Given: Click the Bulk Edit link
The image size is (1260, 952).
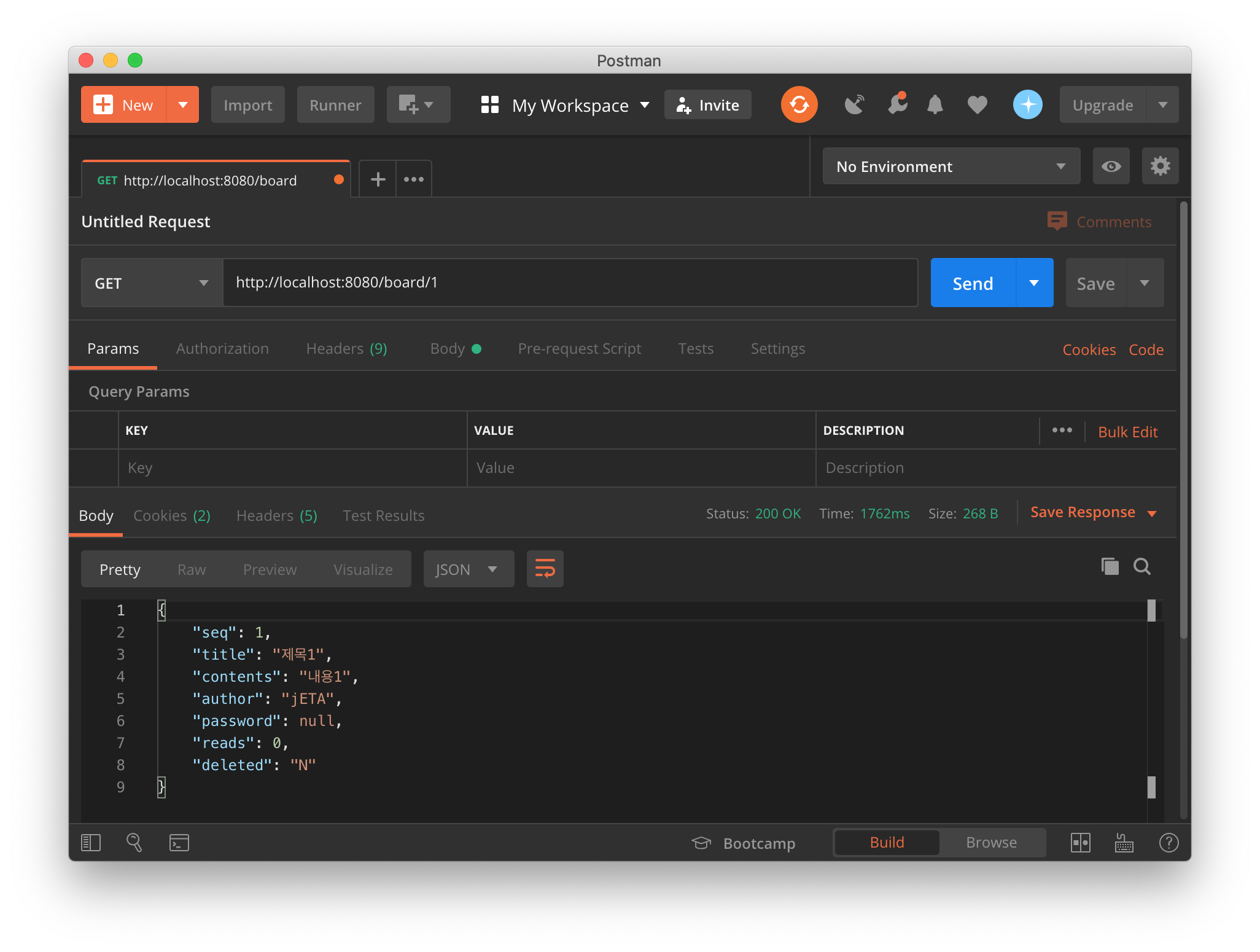Looking at the screenshot, I should click(1127, 432).
